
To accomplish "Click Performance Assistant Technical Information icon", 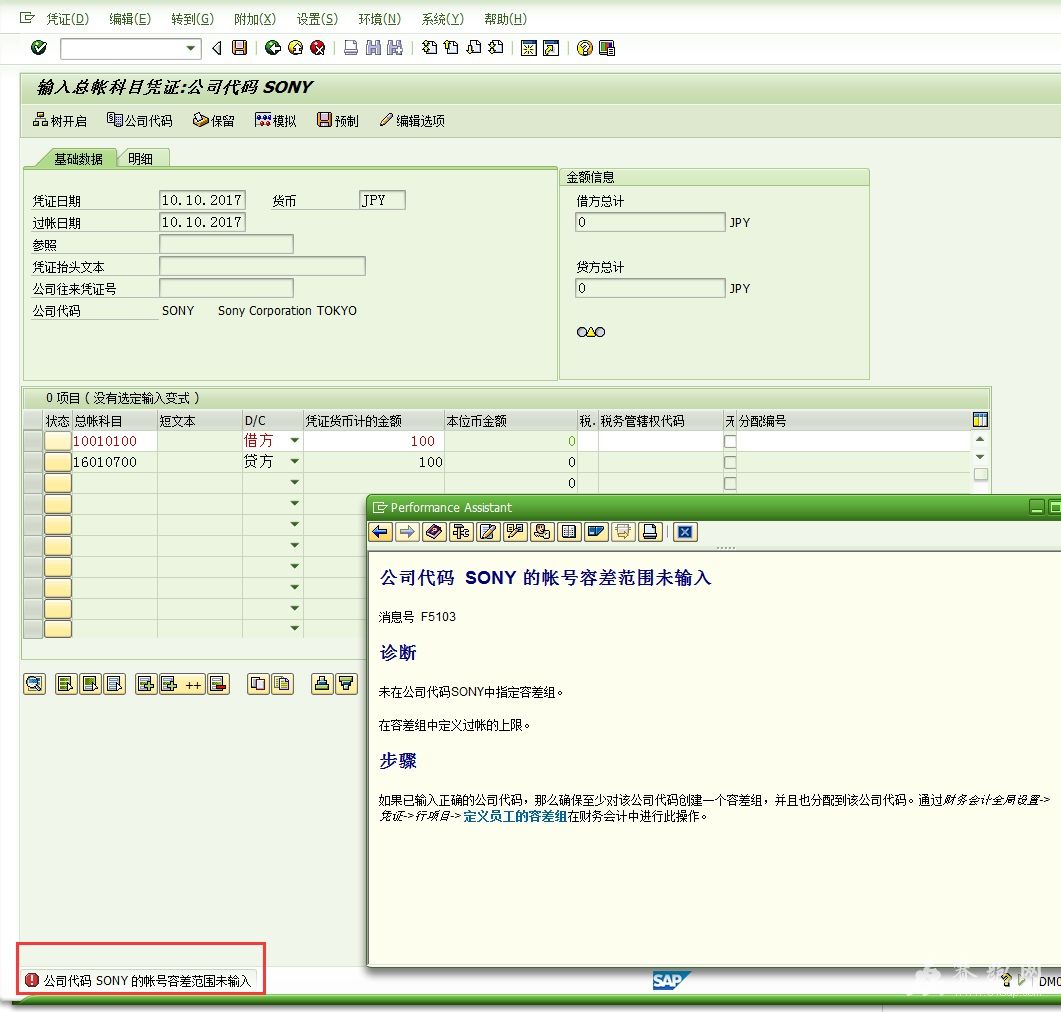I will click(x=461, y=532).
